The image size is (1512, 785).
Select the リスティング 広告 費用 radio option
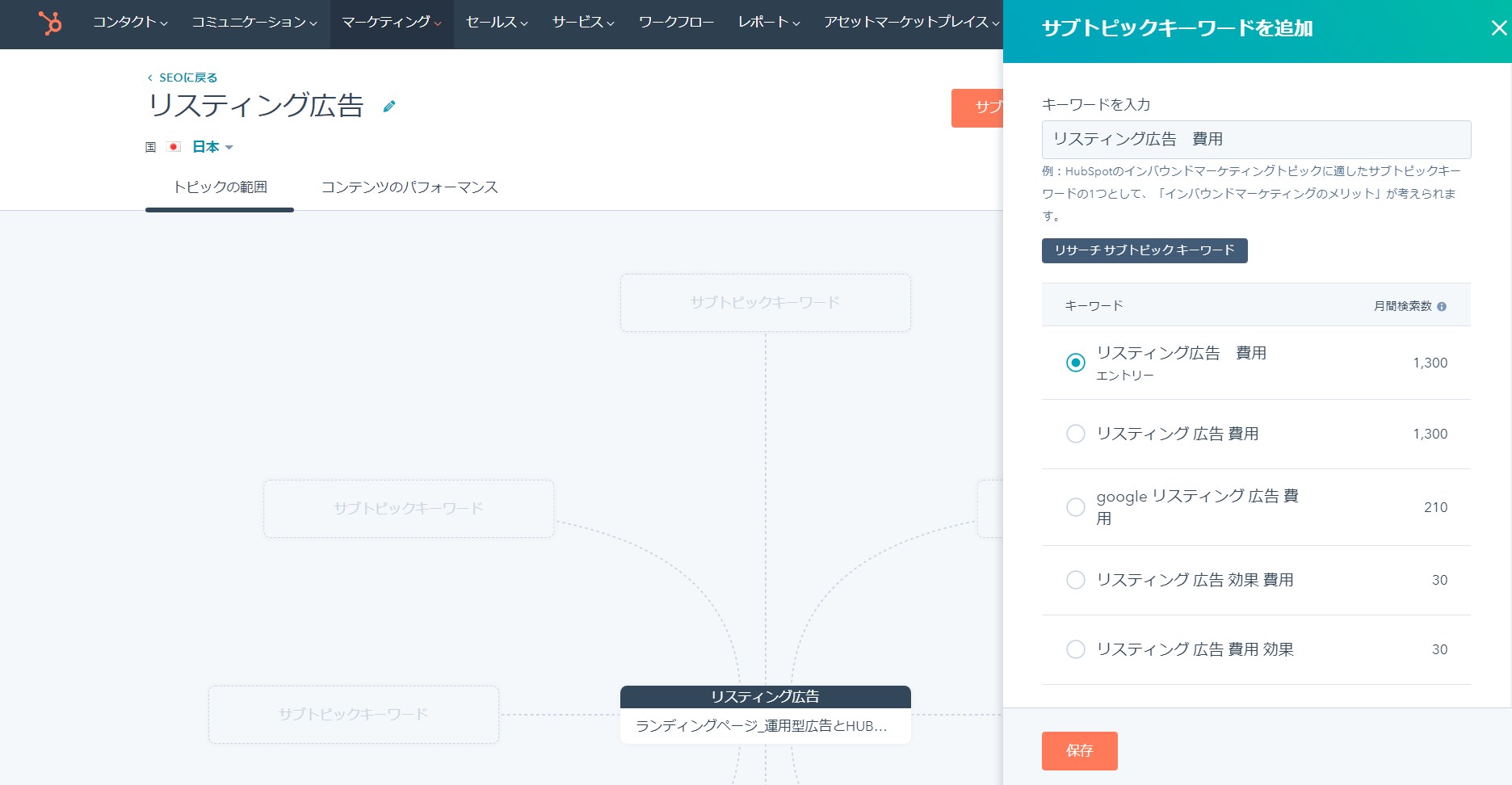[1075, 434]
